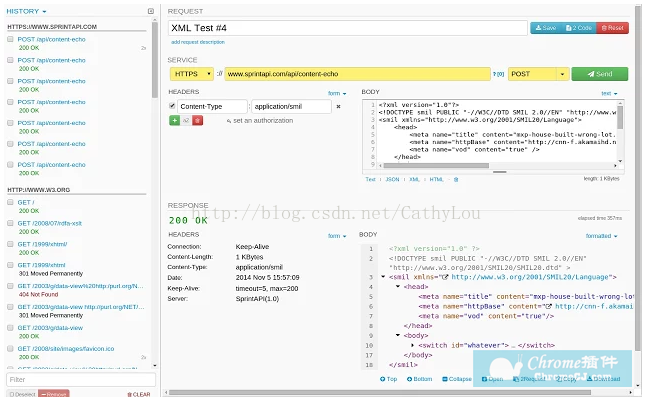Image resolution: width=653 pixels, height=405 pixels.
Task: Click Collapse in response toolbar
Action: pos(457,379)
